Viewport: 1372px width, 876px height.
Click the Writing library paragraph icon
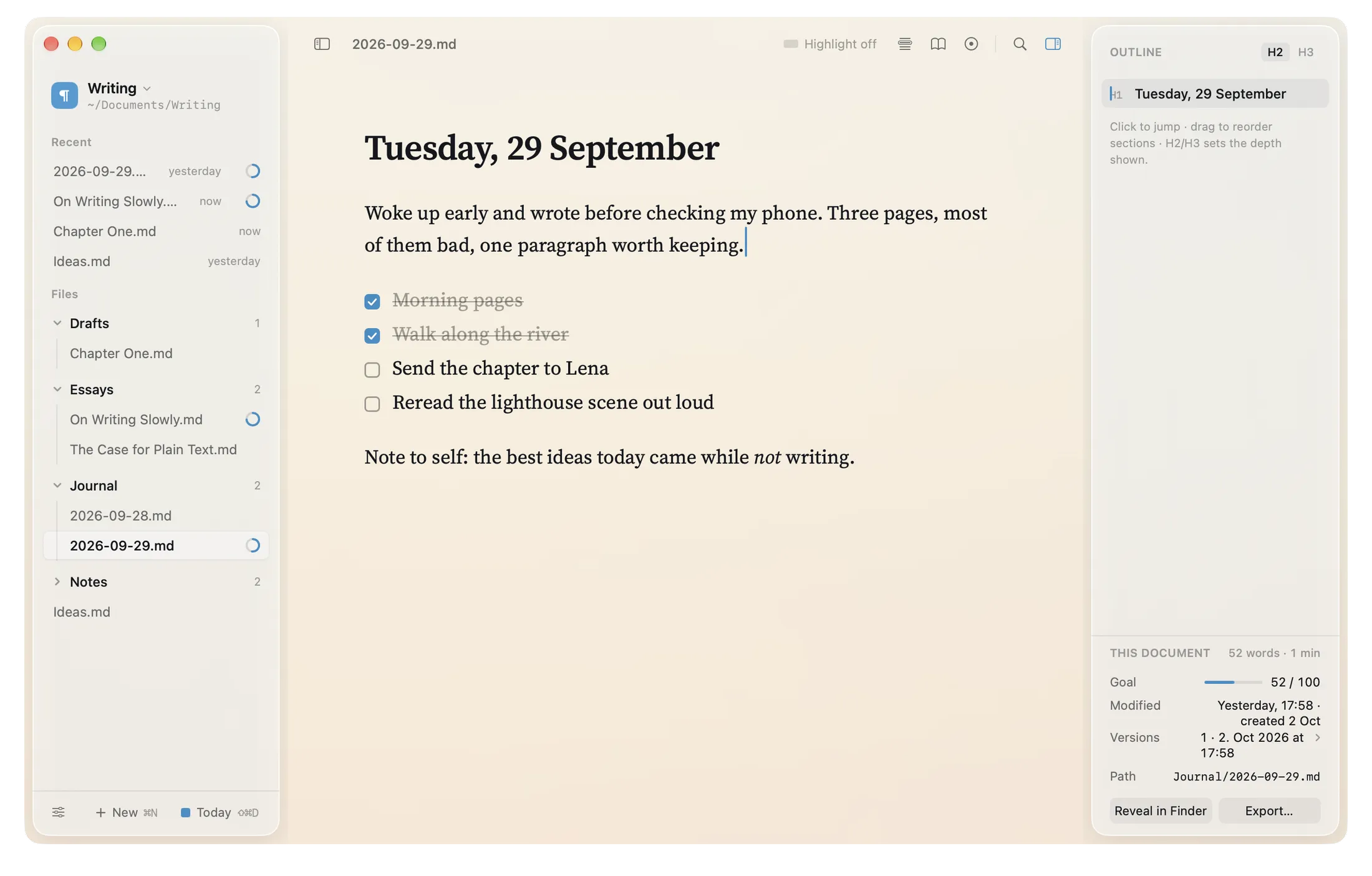(64, 95)
